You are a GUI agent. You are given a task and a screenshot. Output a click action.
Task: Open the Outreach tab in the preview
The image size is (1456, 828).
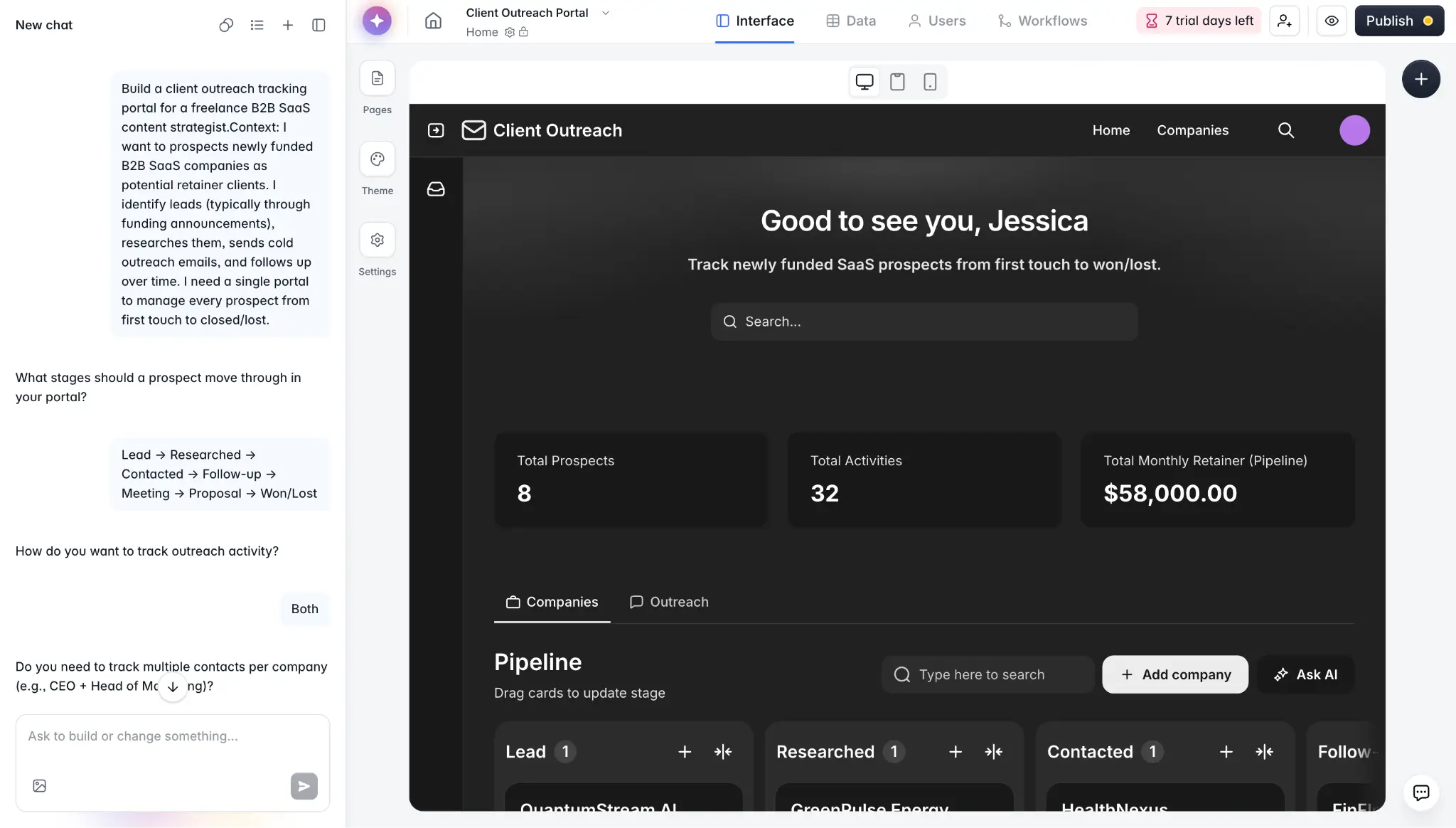point(669,602)
